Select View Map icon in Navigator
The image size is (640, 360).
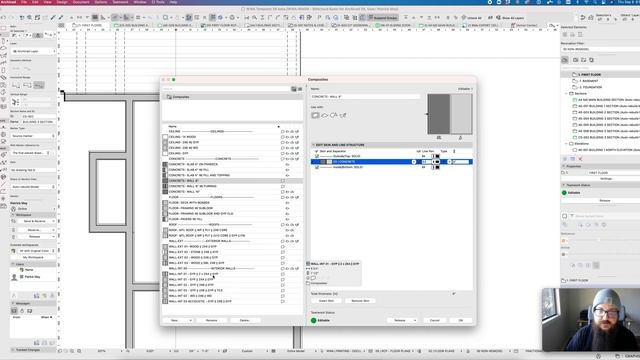(576, 60)
